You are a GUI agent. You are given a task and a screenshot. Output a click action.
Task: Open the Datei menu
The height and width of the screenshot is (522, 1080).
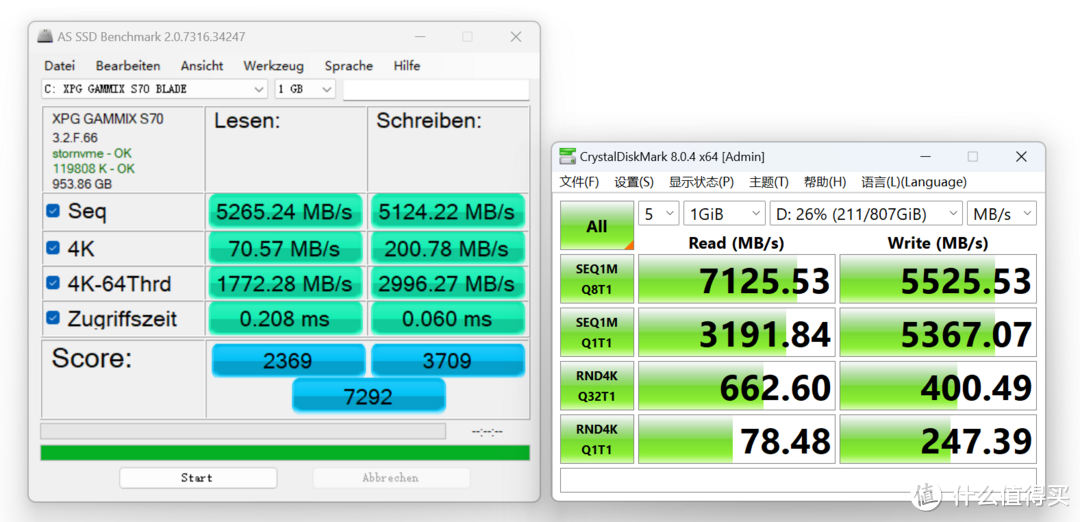click(x=59, y=66)
